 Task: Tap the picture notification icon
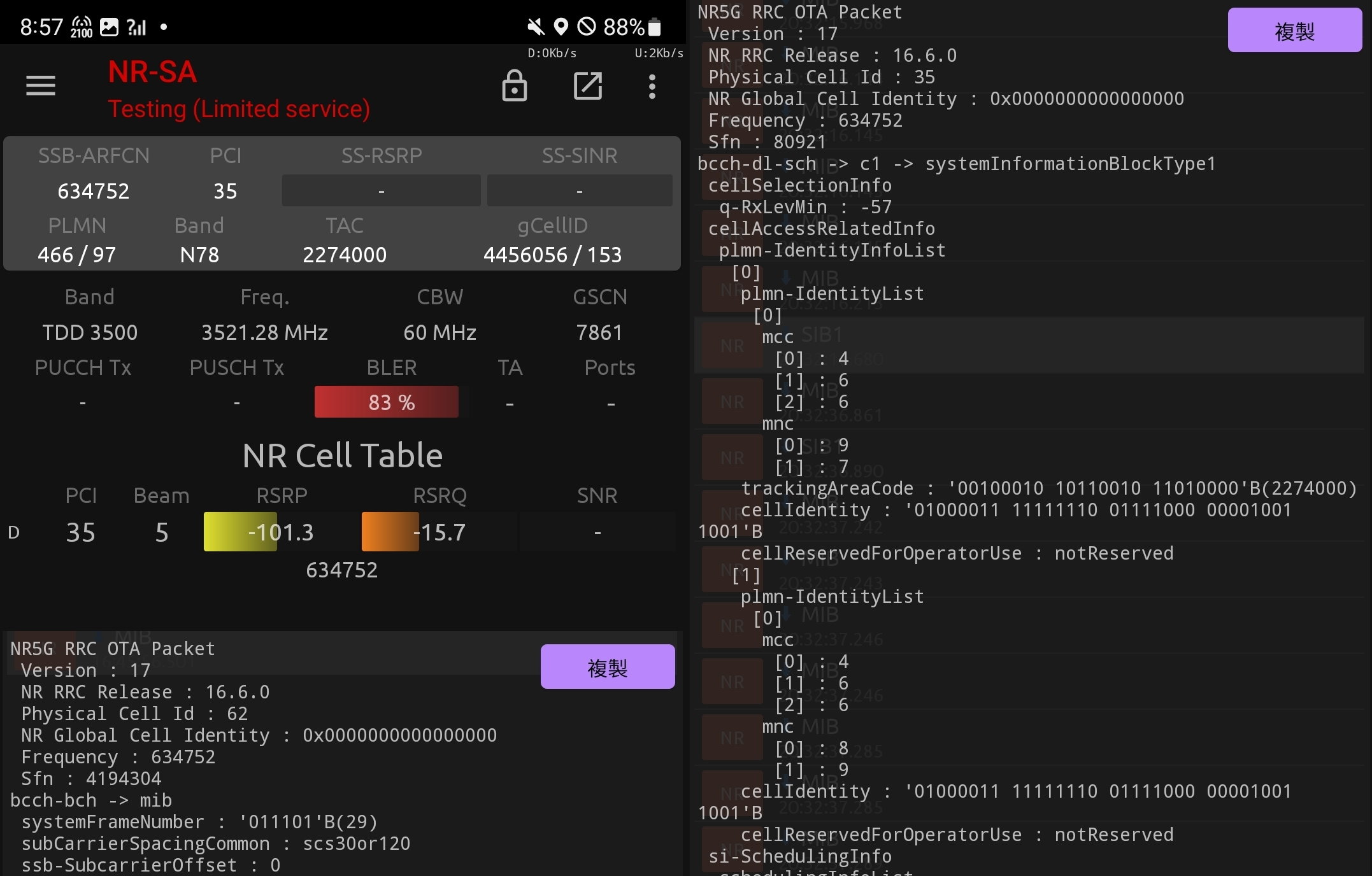tap(110, 27)
